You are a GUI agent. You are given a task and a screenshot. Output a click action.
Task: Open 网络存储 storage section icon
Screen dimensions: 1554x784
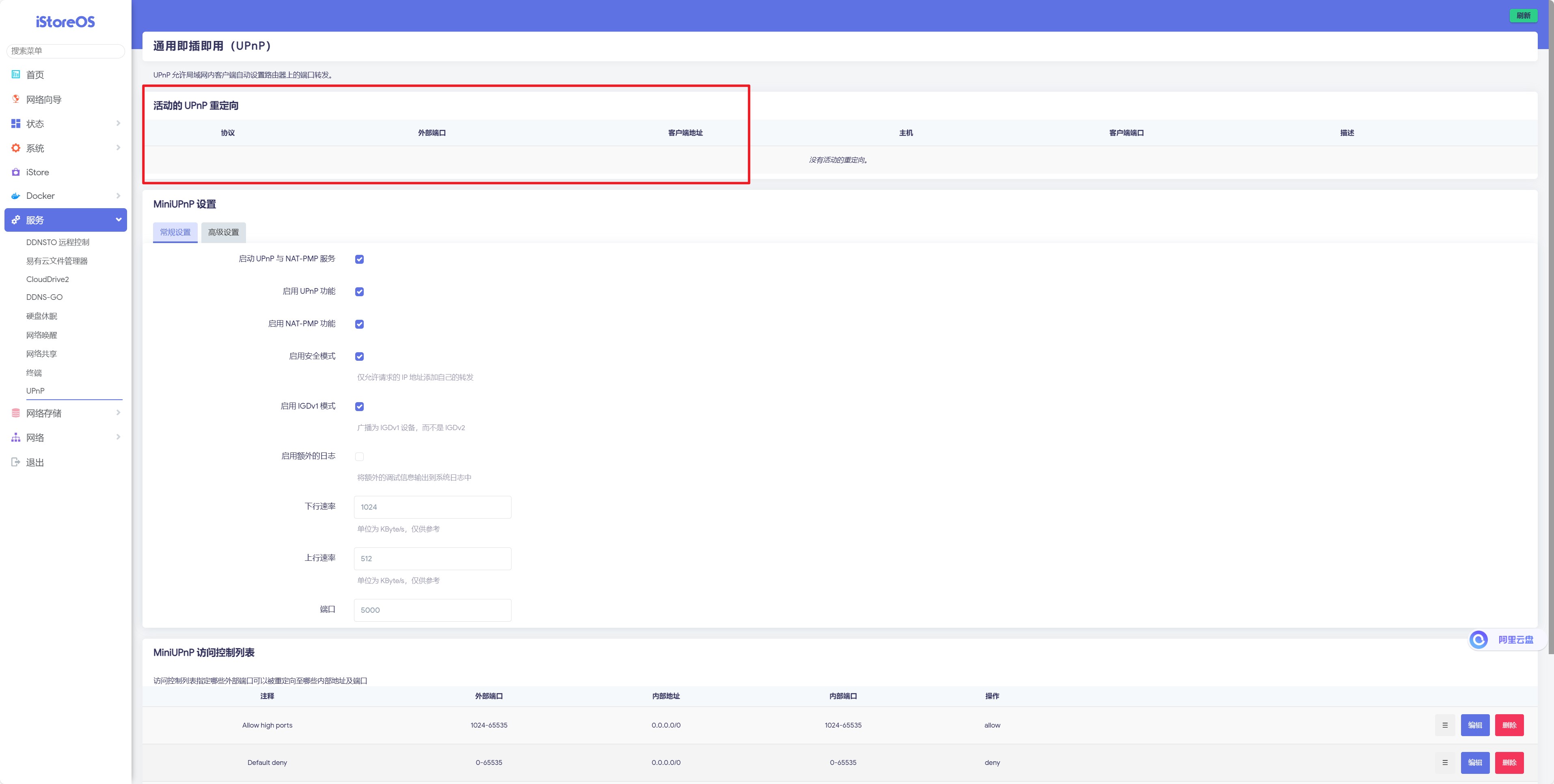pyautogui.click(x=16, y=413)
